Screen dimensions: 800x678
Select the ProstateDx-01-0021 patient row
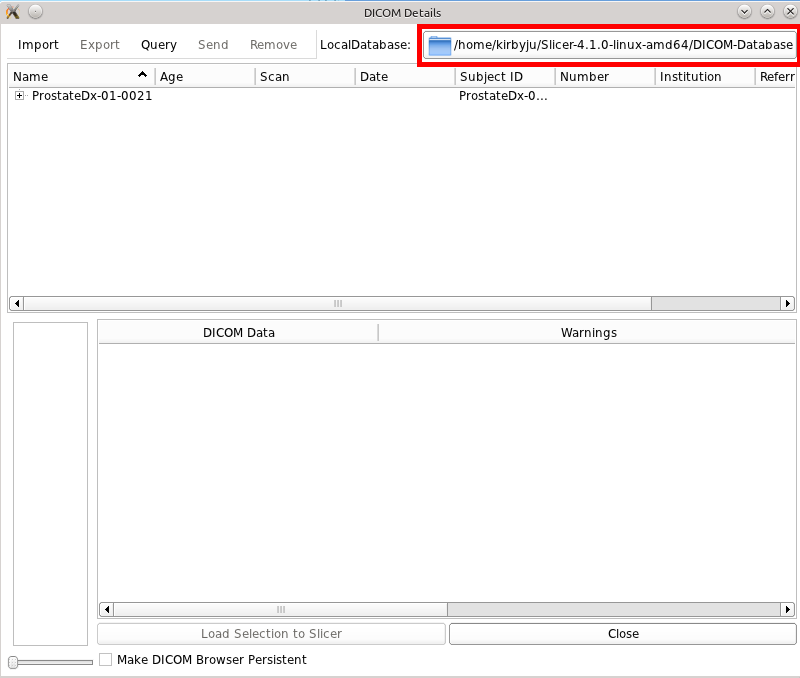point(401,96)
